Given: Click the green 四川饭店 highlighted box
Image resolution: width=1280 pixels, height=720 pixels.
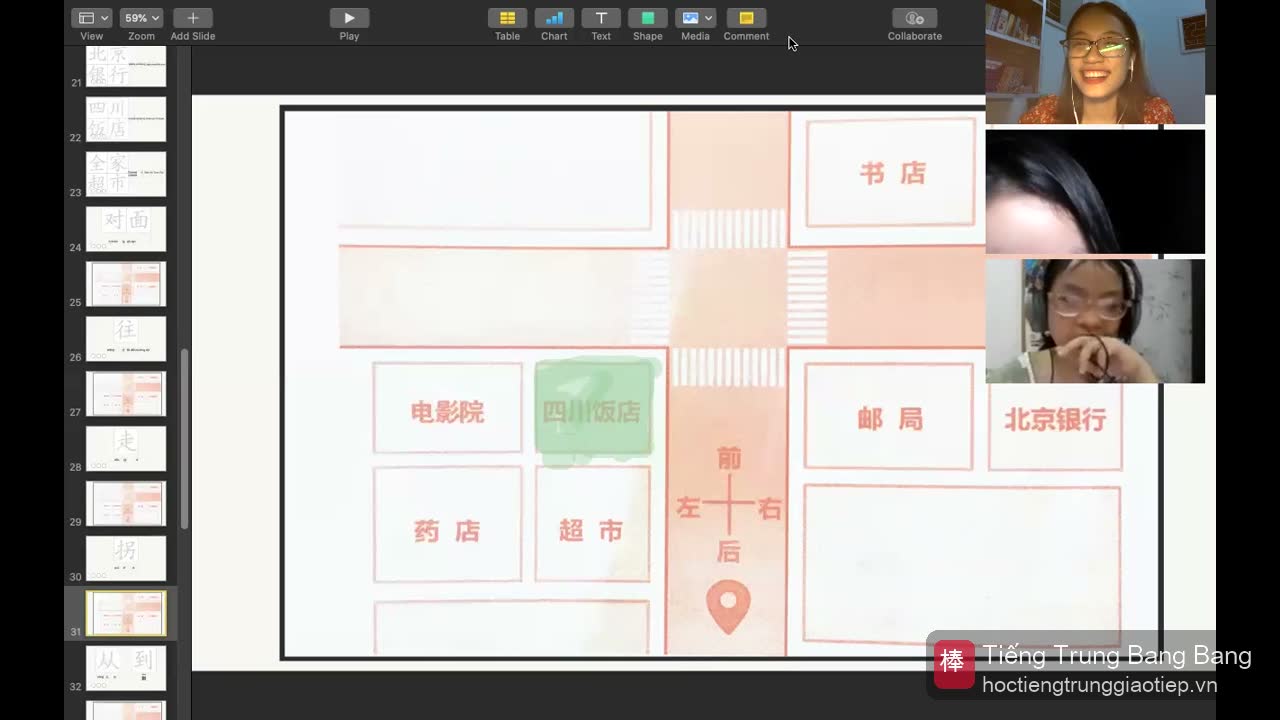Looking at the screenshot, I should pyautogui.click(x=596, y=411).
